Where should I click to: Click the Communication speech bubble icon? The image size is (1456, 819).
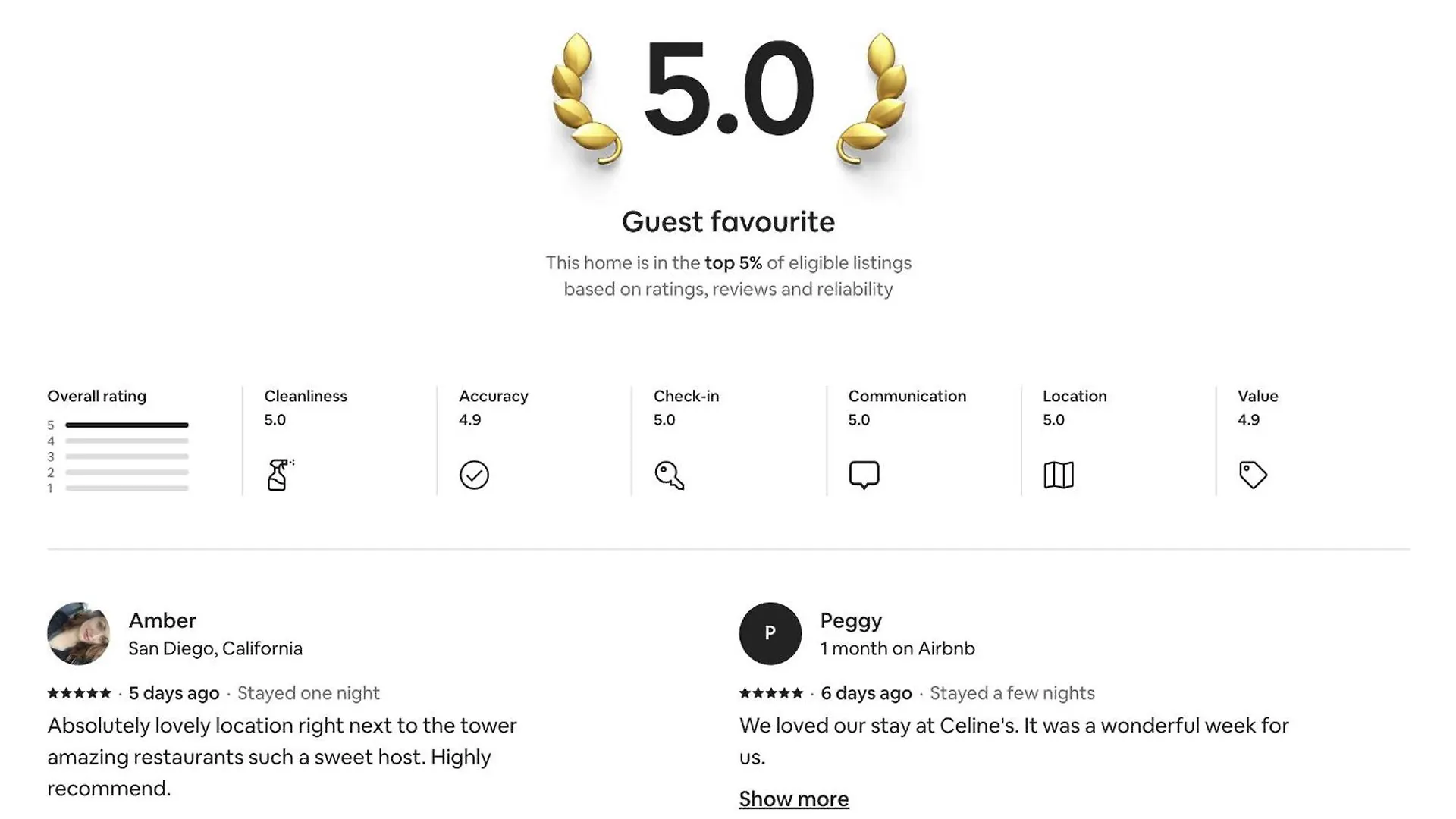pos(864,475)
